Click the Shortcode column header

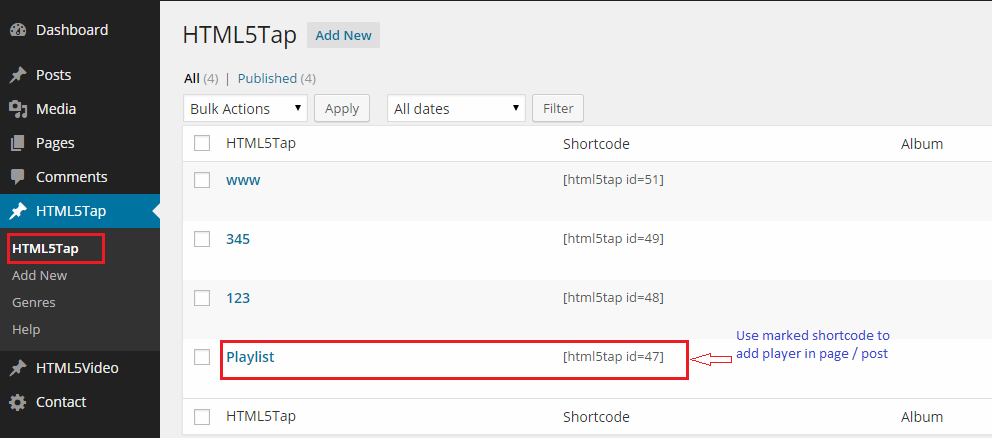[x=597, y=144]
